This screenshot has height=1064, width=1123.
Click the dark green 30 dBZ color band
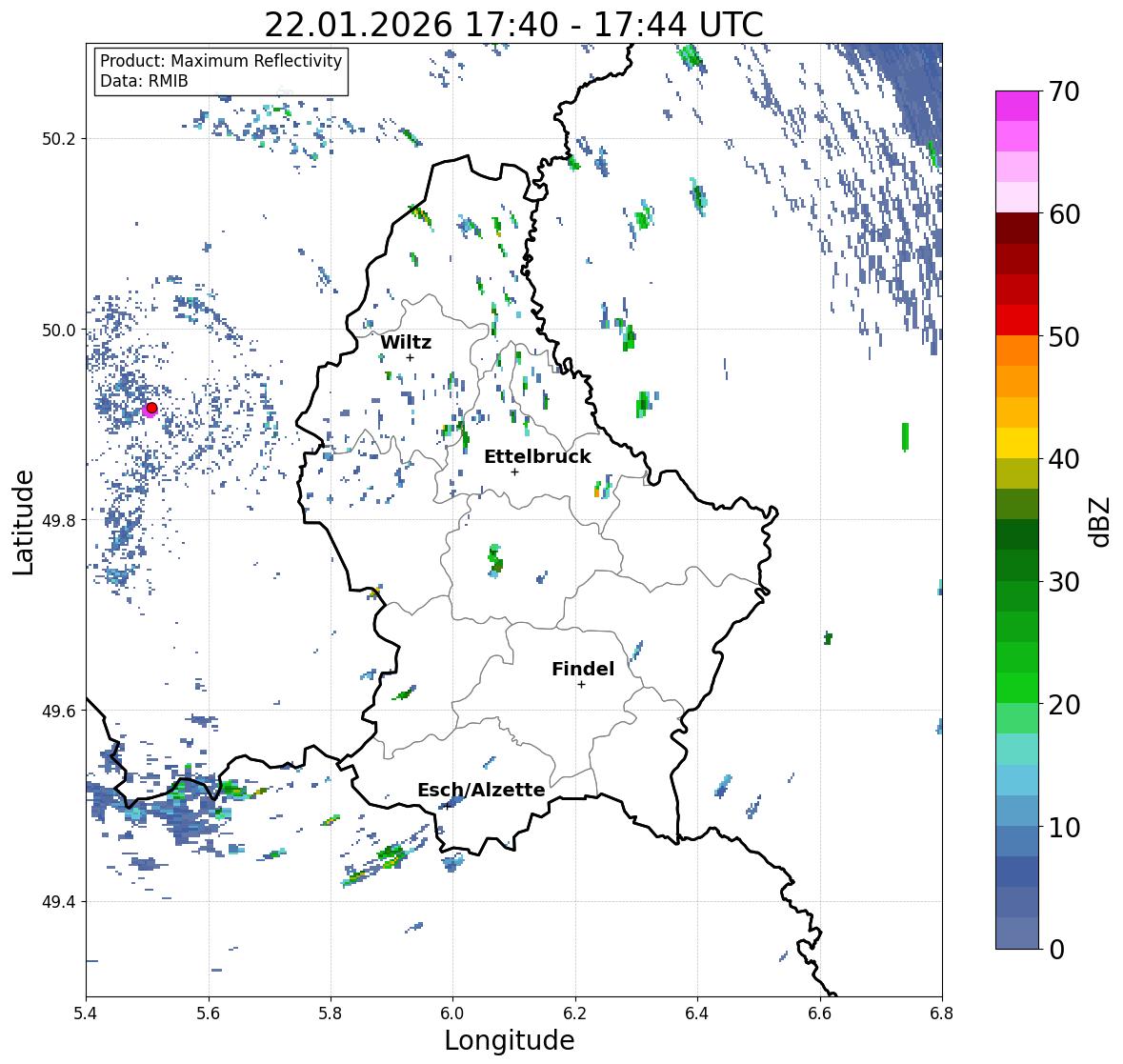click(1017, 565)
